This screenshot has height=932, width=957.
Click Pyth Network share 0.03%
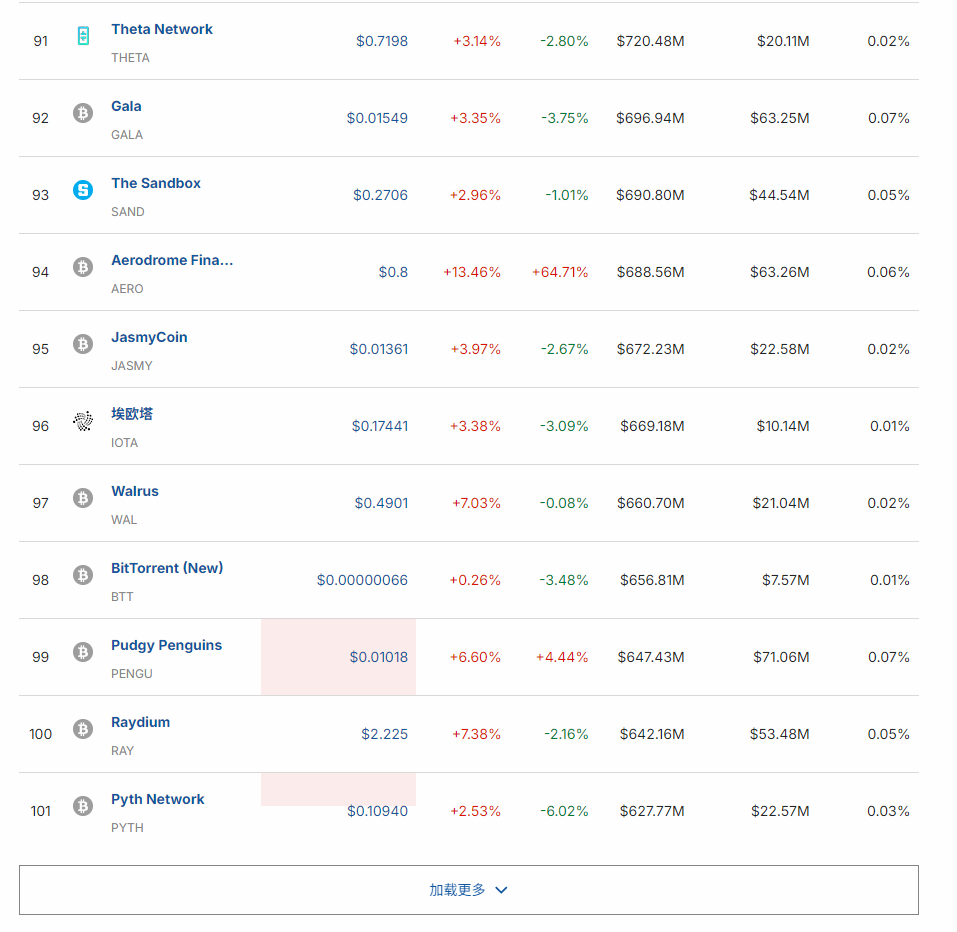point(889,811)
